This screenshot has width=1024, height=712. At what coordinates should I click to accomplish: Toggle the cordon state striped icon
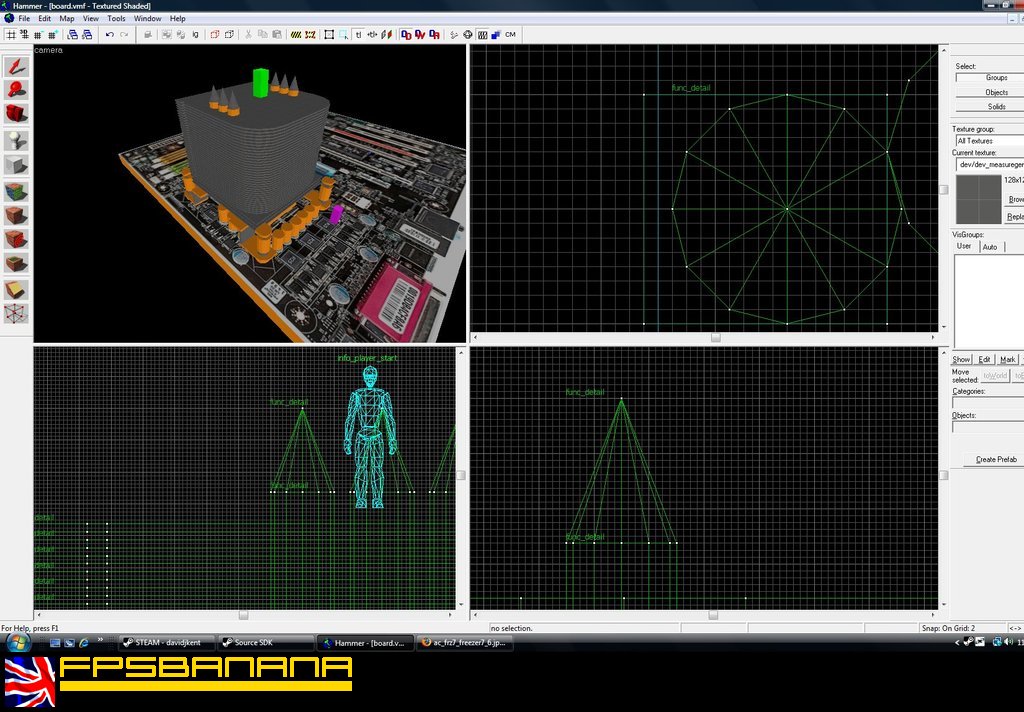point(296,35)
